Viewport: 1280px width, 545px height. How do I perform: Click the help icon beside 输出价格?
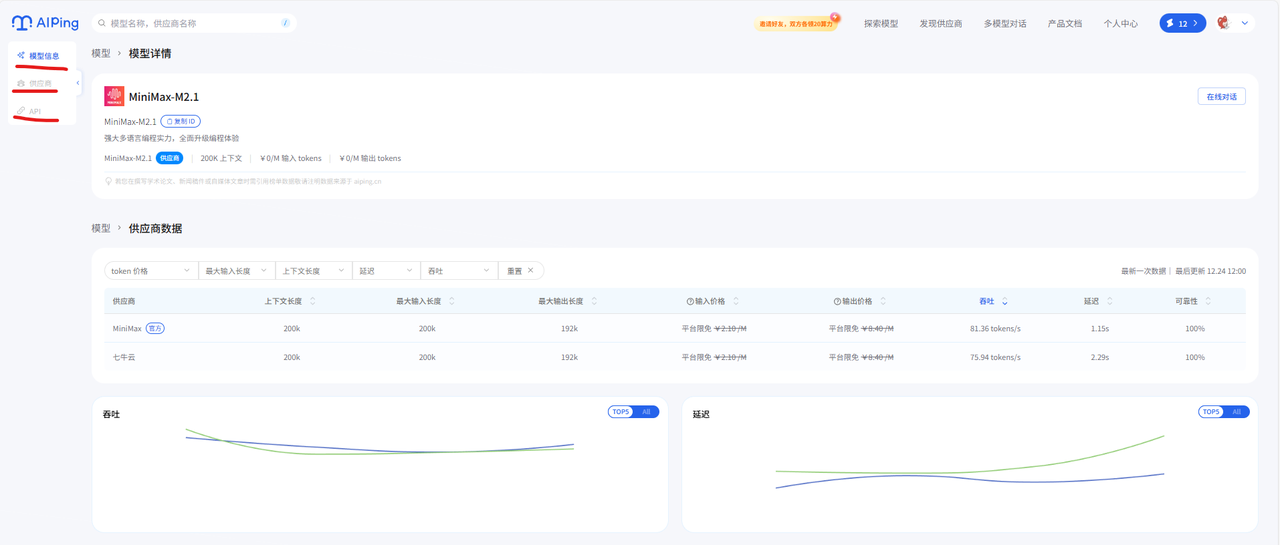(x=837, y=301)
